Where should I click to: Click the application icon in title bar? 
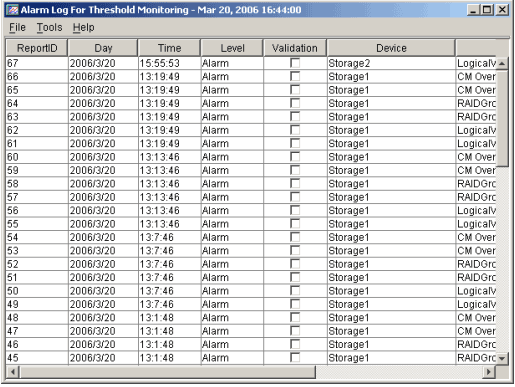[13, 10]
